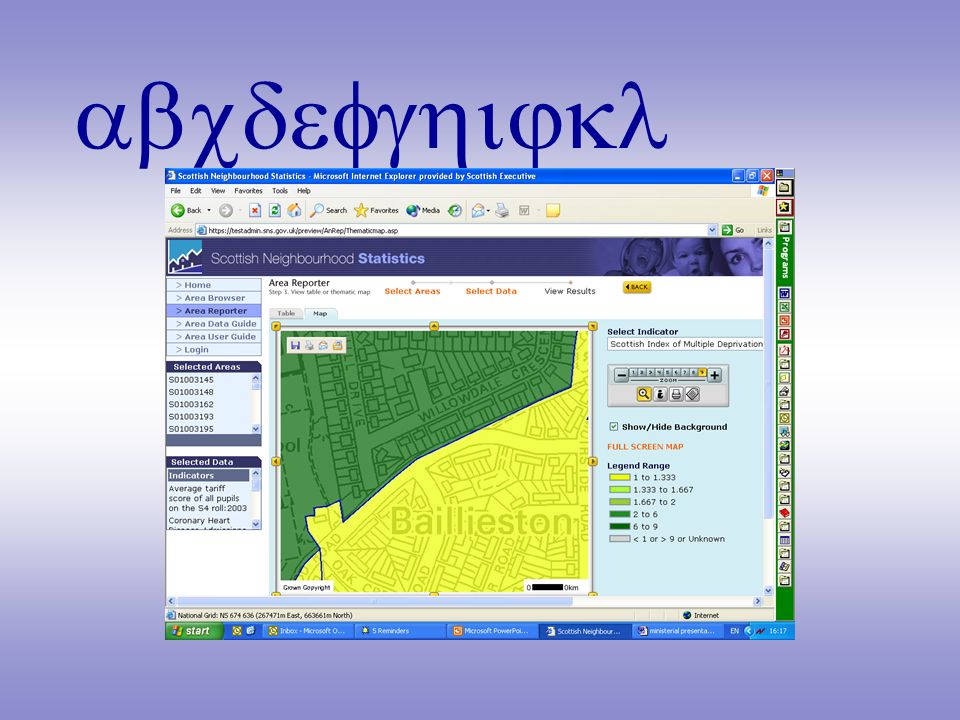960x720 pixels.
Task: Open the Tools menu
Action: click(280, 191)
